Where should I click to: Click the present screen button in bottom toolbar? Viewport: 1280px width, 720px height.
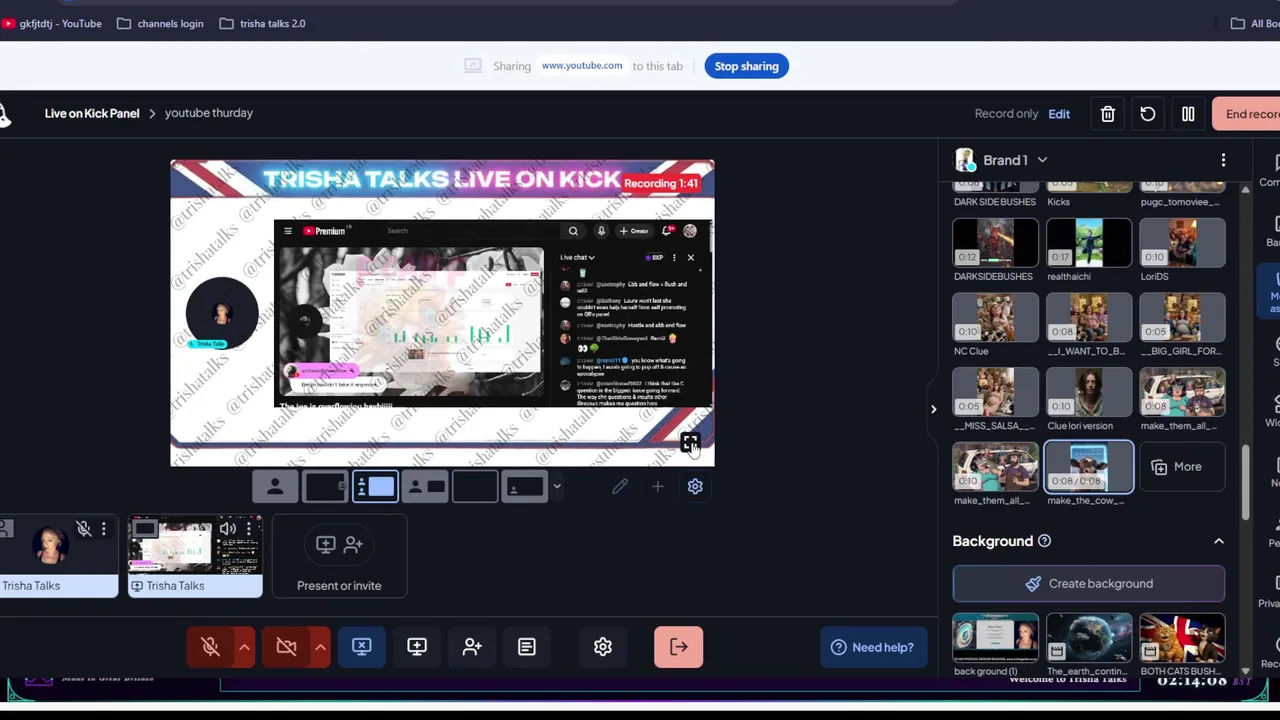417,647
